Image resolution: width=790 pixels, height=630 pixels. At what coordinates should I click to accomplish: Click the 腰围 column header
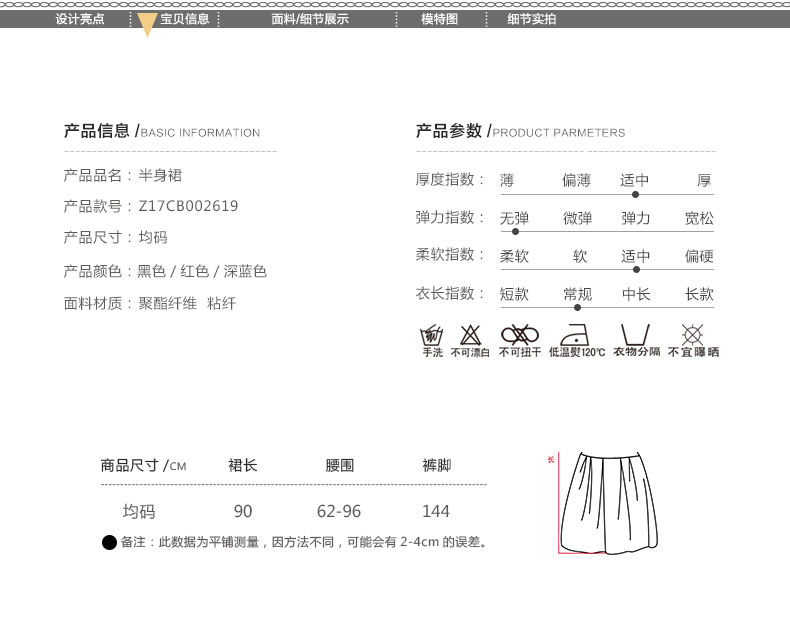[340, 465]
